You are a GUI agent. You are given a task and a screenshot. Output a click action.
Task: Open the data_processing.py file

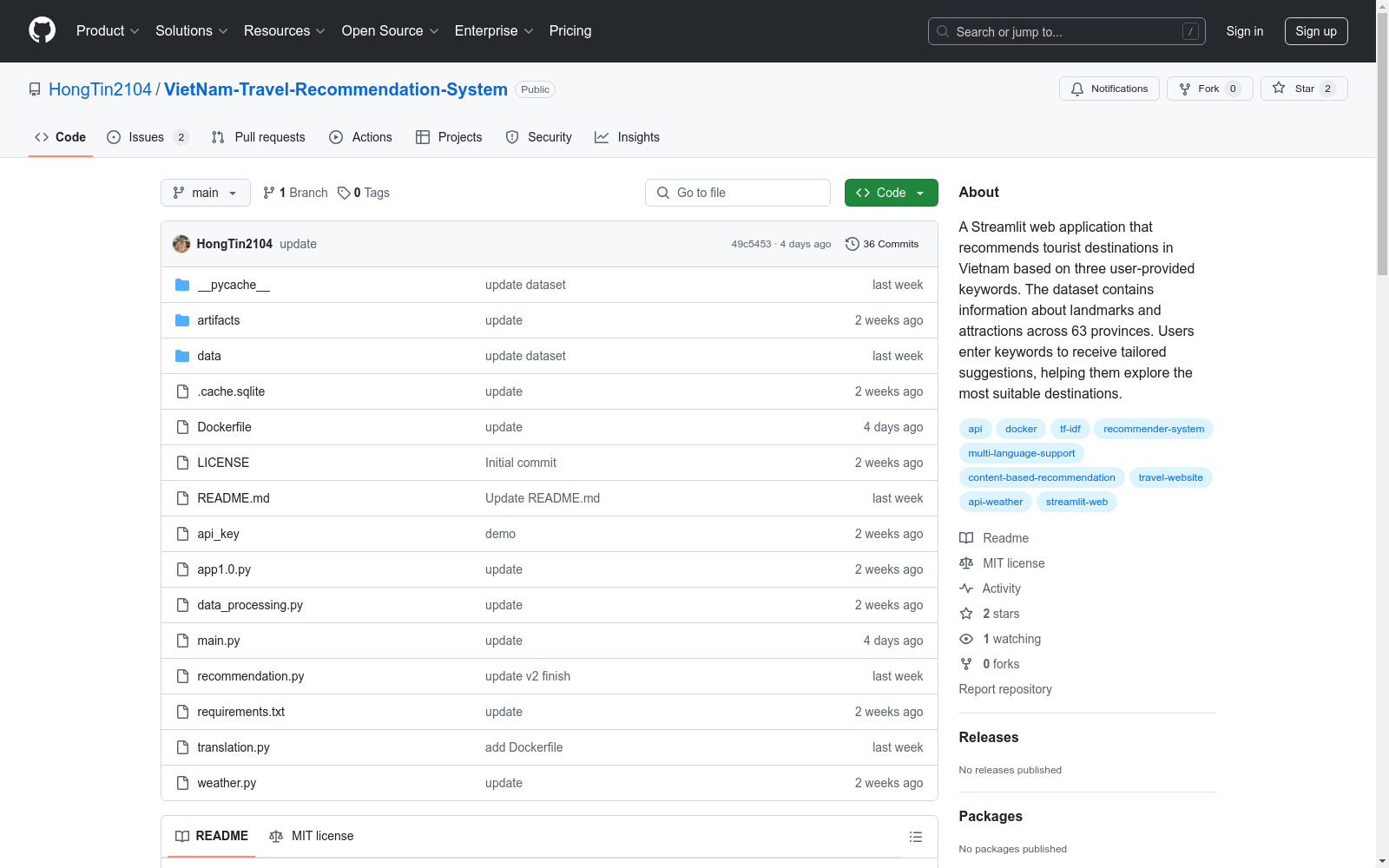[x=250, y=605]
